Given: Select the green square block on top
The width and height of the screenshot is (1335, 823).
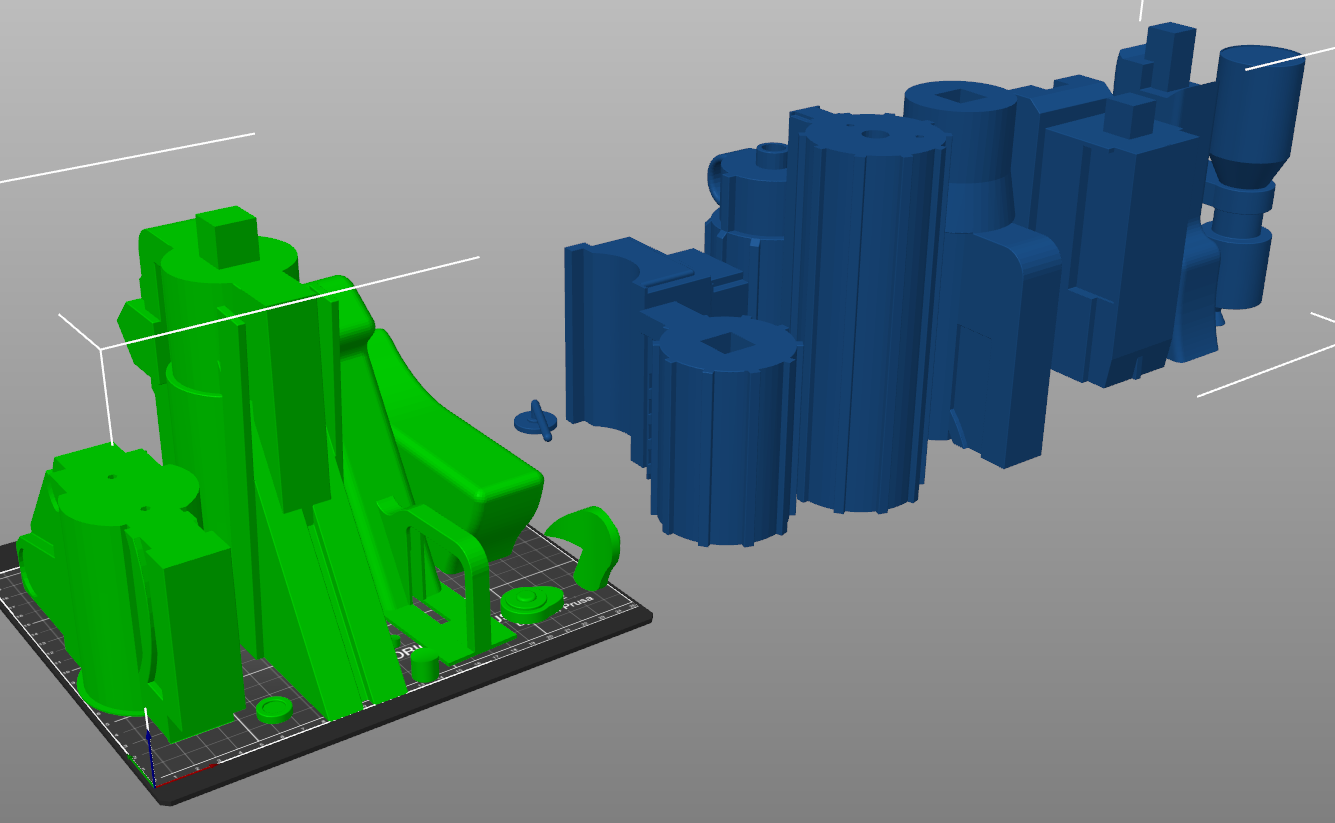Looking at the screenshot, I should tap(228, 236).
